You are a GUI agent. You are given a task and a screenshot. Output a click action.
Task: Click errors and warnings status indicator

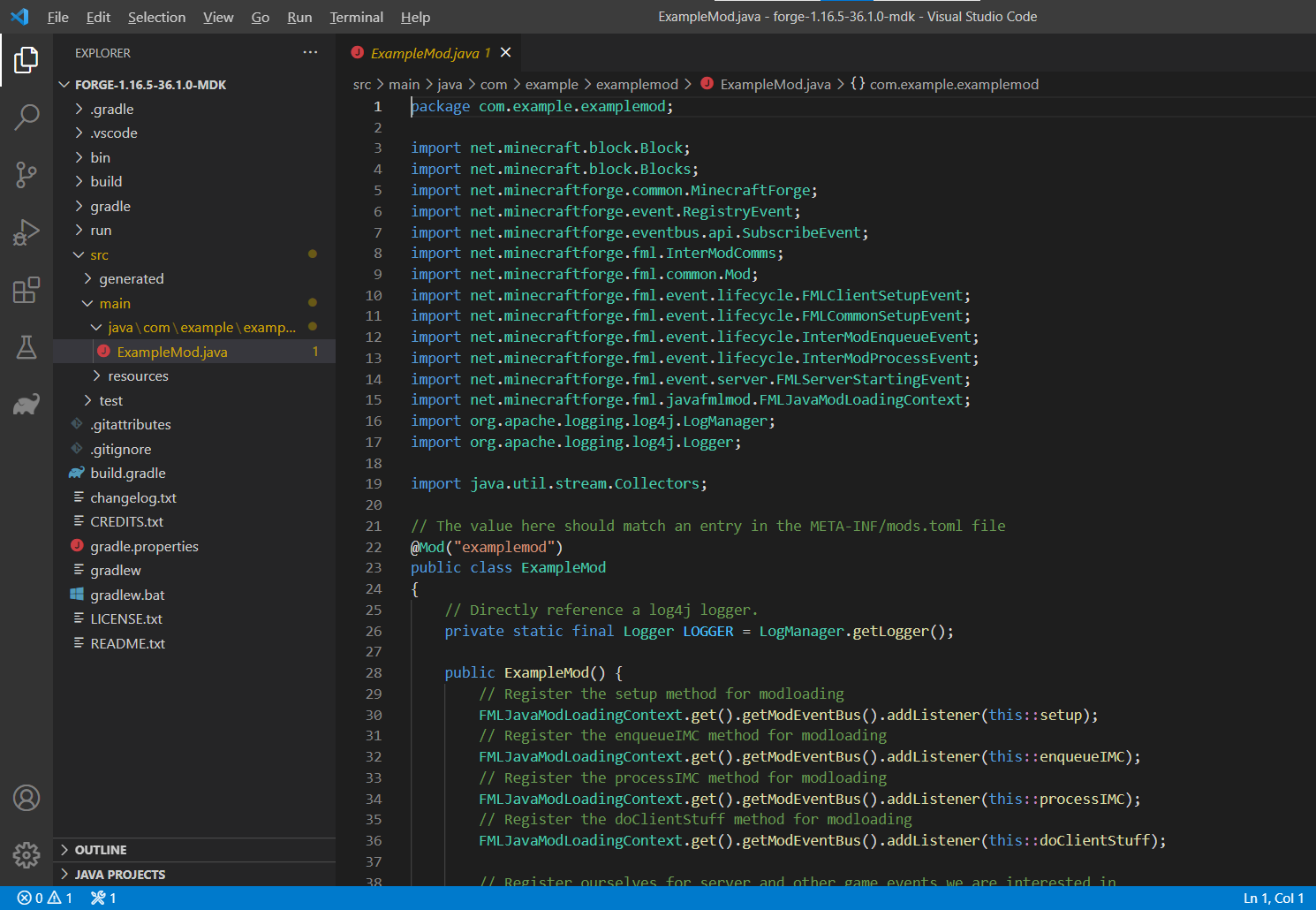(x=45, y=898)
